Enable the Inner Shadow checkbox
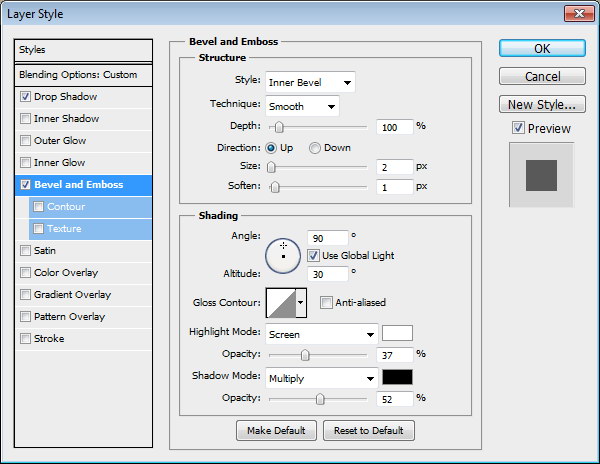600x464 pixels. pos(25,119)
